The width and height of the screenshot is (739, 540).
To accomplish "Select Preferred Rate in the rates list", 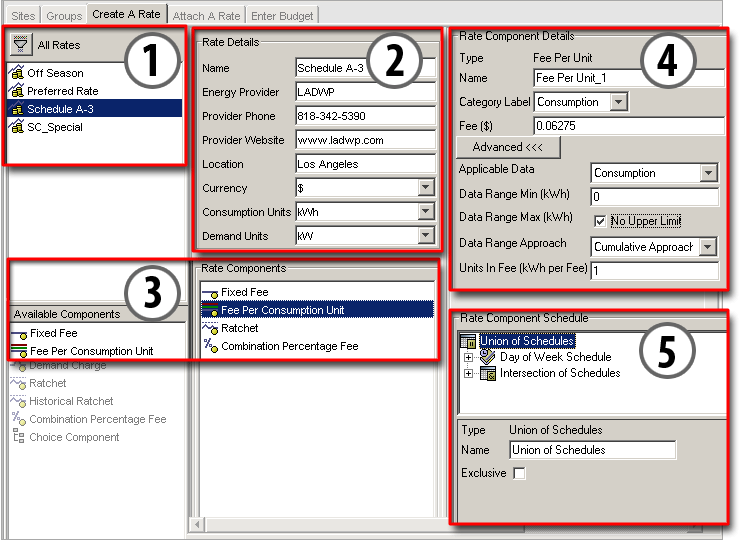I will coord(62,91).
